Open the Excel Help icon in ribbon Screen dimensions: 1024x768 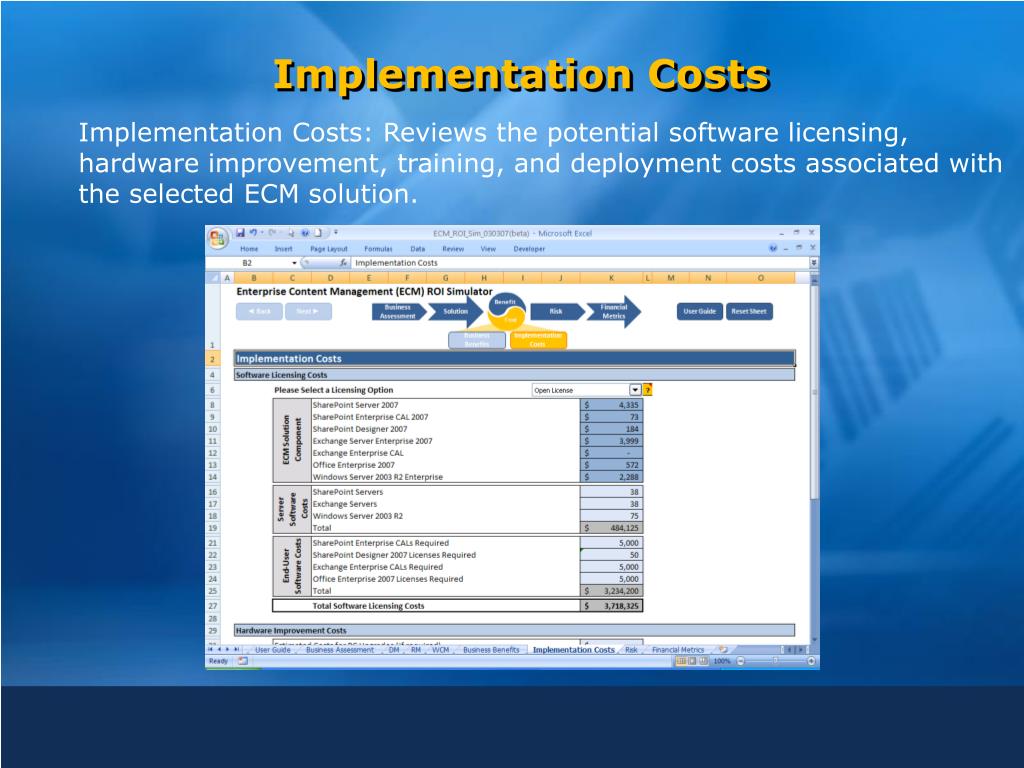(773, 248)
